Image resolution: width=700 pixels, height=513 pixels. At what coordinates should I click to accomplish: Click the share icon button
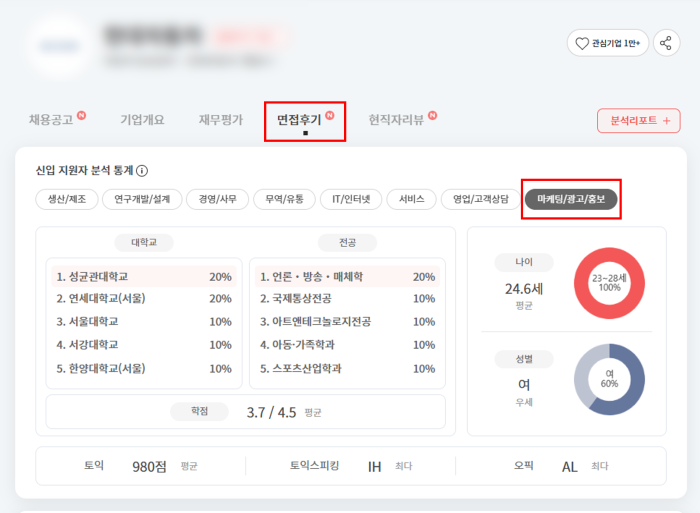click(x=666, y=43)
